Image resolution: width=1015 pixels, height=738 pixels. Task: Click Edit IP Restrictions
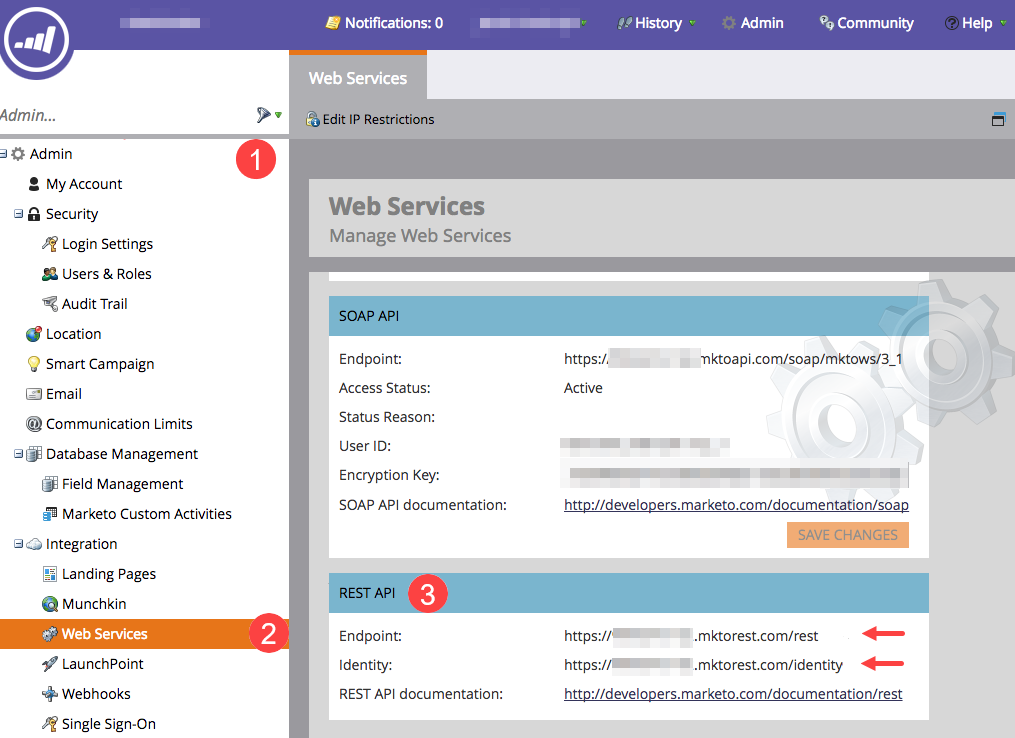378,119
